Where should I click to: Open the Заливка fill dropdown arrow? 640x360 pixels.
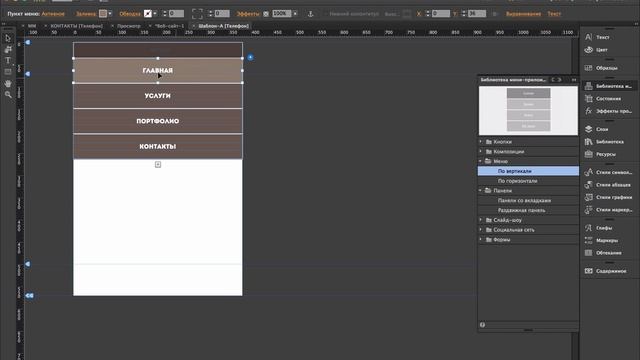(110, 14)
